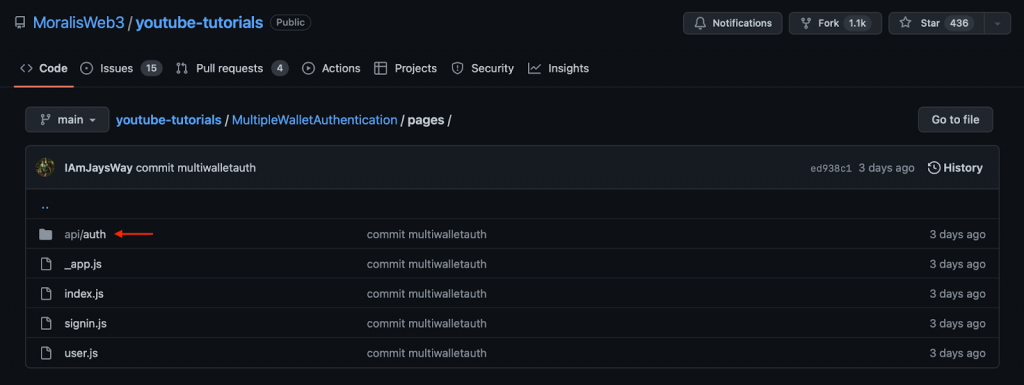Screen dimensions: 1024x385
Task: Open the _app.js file
Action: point(83,264)
